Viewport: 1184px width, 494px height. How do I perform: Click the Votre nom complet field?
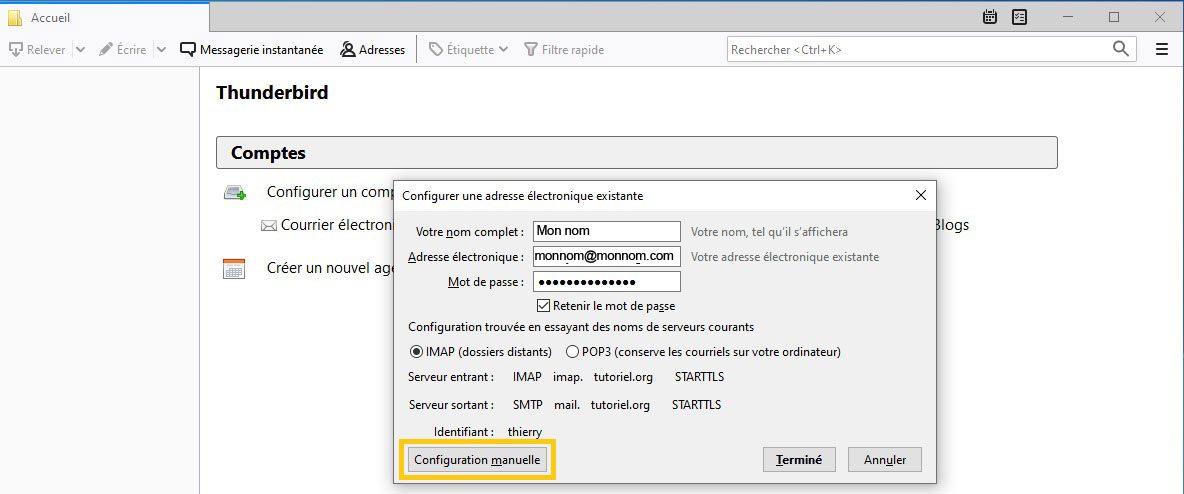click(607, 231)
